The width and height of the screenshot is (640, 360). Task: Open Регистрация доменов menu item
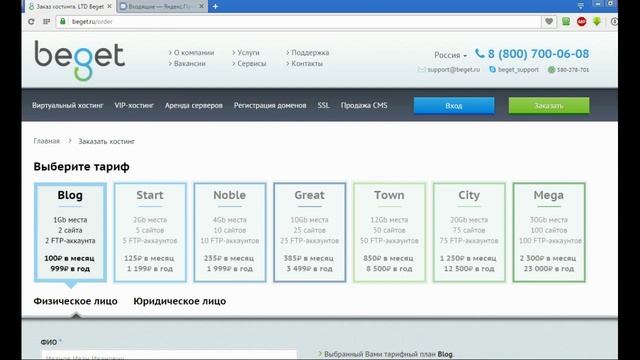[x=270, y=105]
